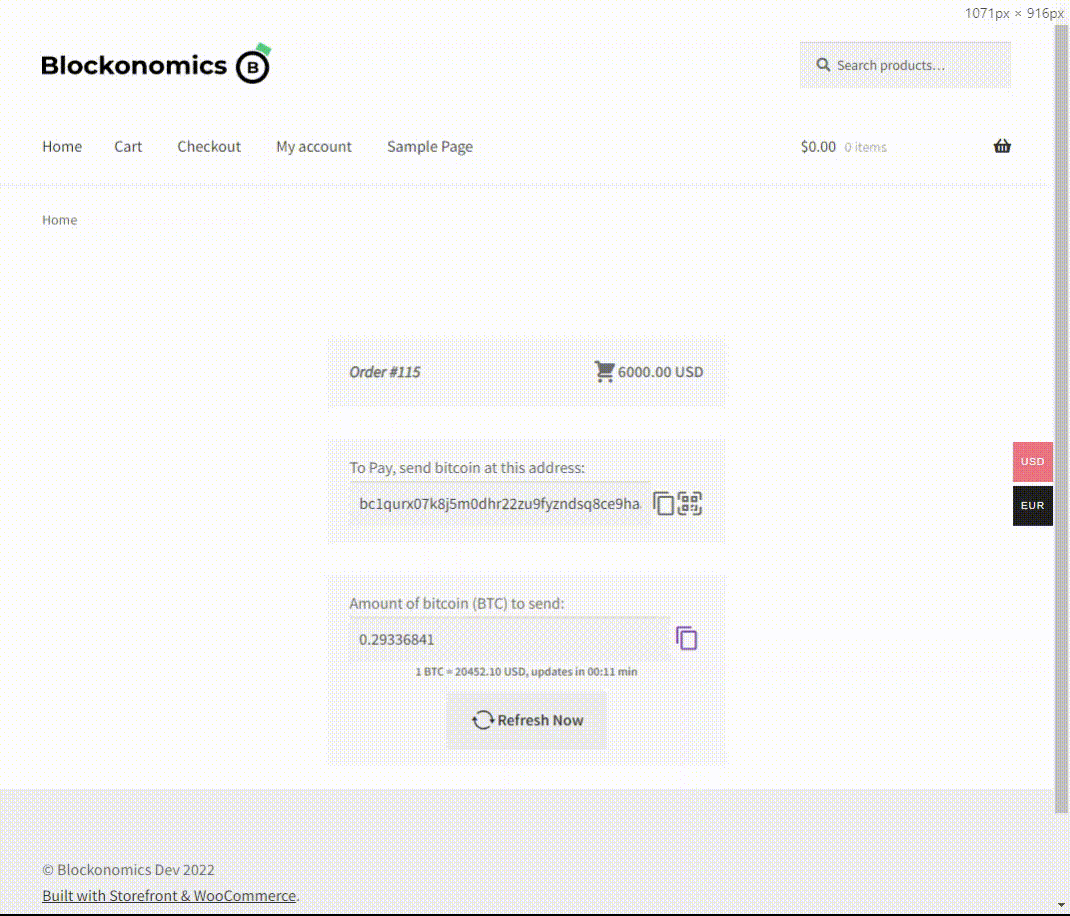1070x916 pixels.
Task: Switch currency to EUR
Action: coord(1032,506)
